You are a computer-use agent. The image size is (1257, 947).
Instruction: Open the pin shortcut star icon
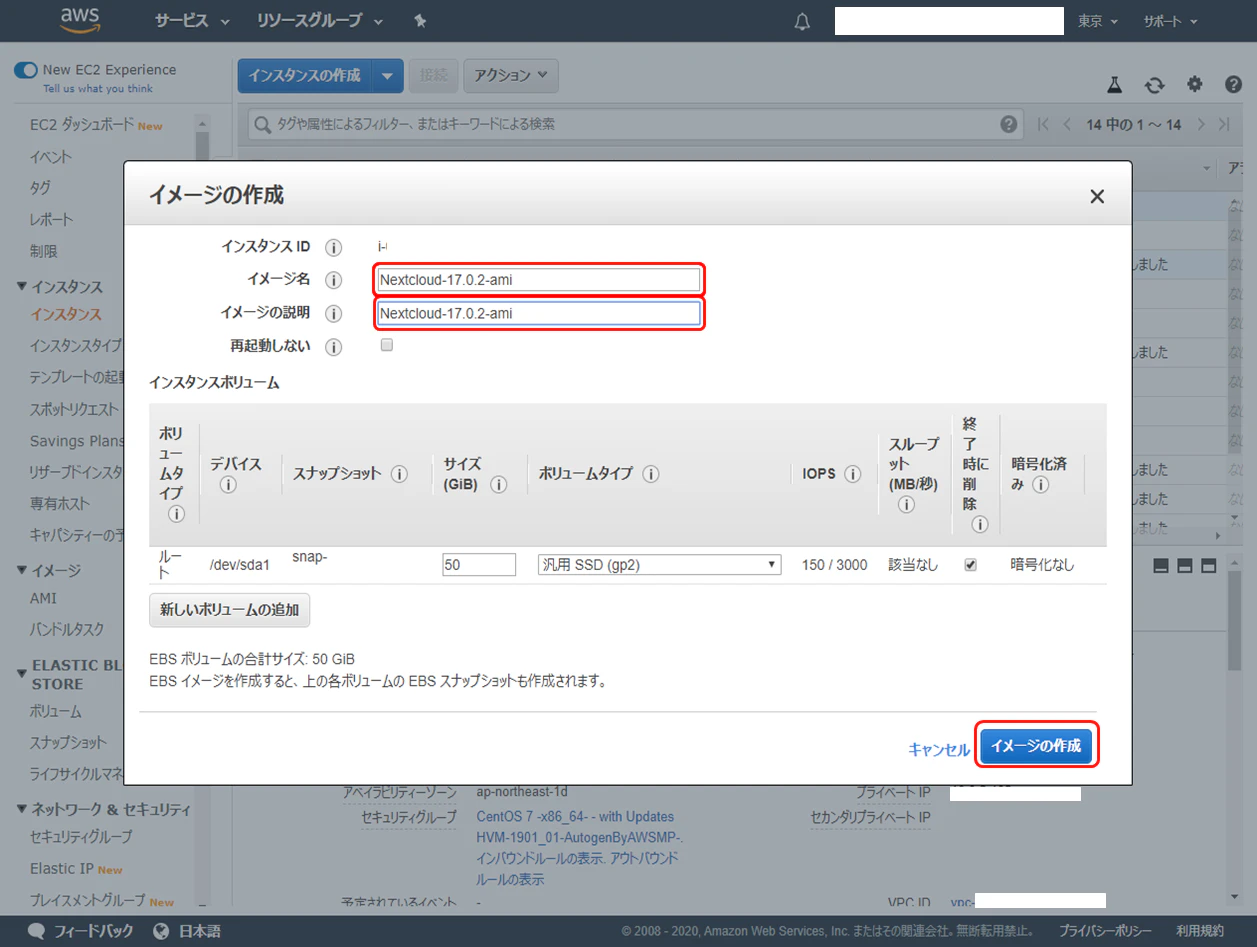(420, 21)
